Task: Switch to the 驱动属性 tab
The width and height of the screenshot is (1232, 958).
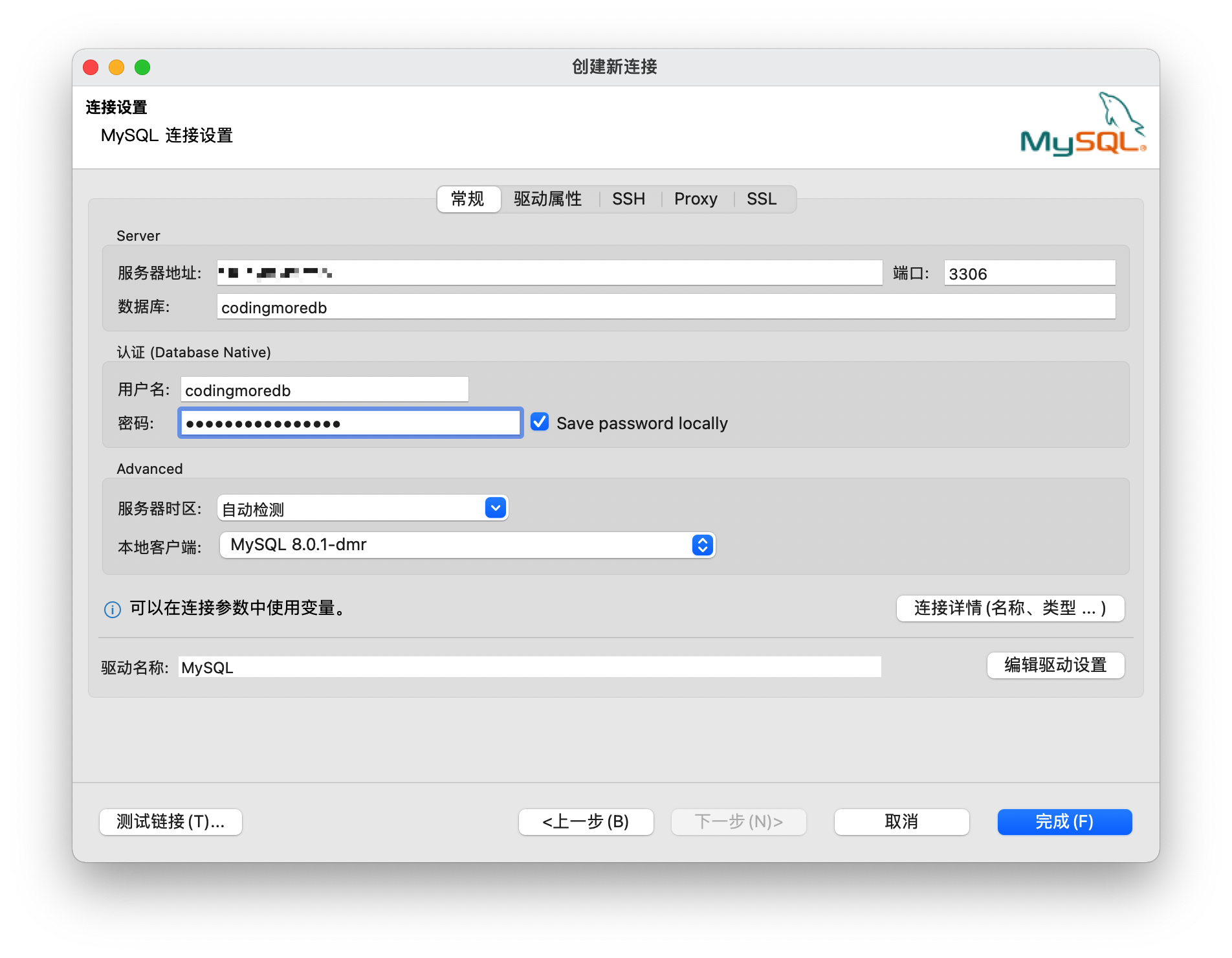Action: (x=547, y=199)
